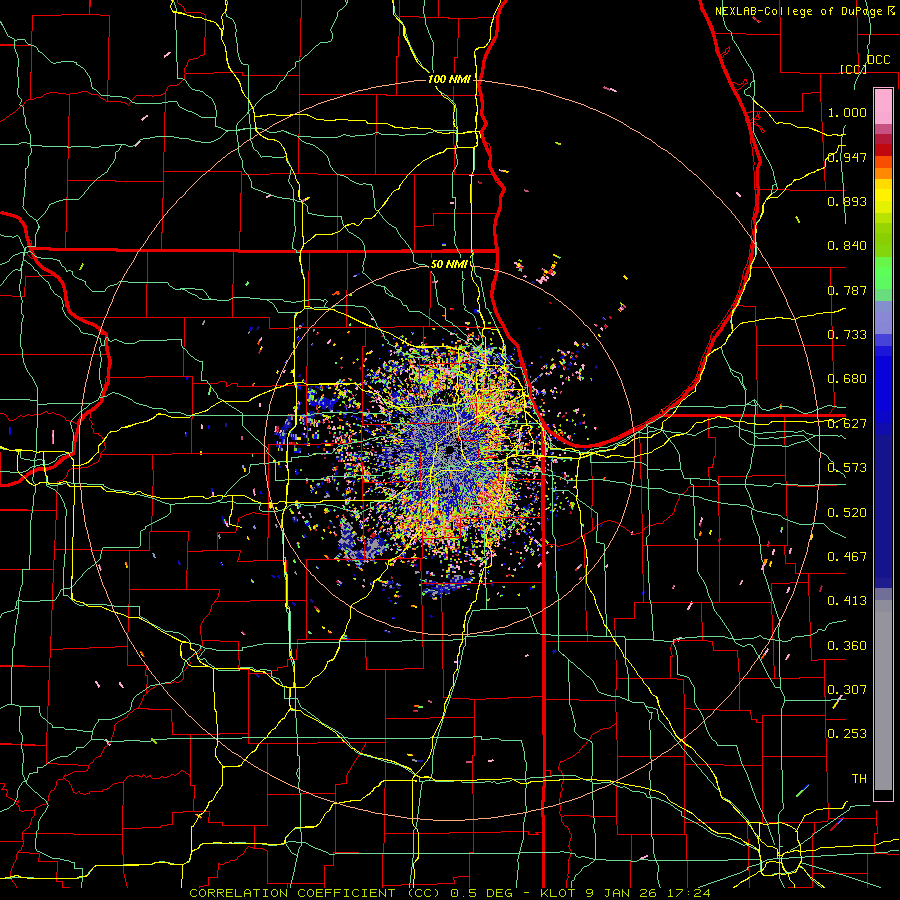The width and height of the screenshot is (900, 900).
Task: Select the 0.627 legend value
Action: tap(847, 423)
